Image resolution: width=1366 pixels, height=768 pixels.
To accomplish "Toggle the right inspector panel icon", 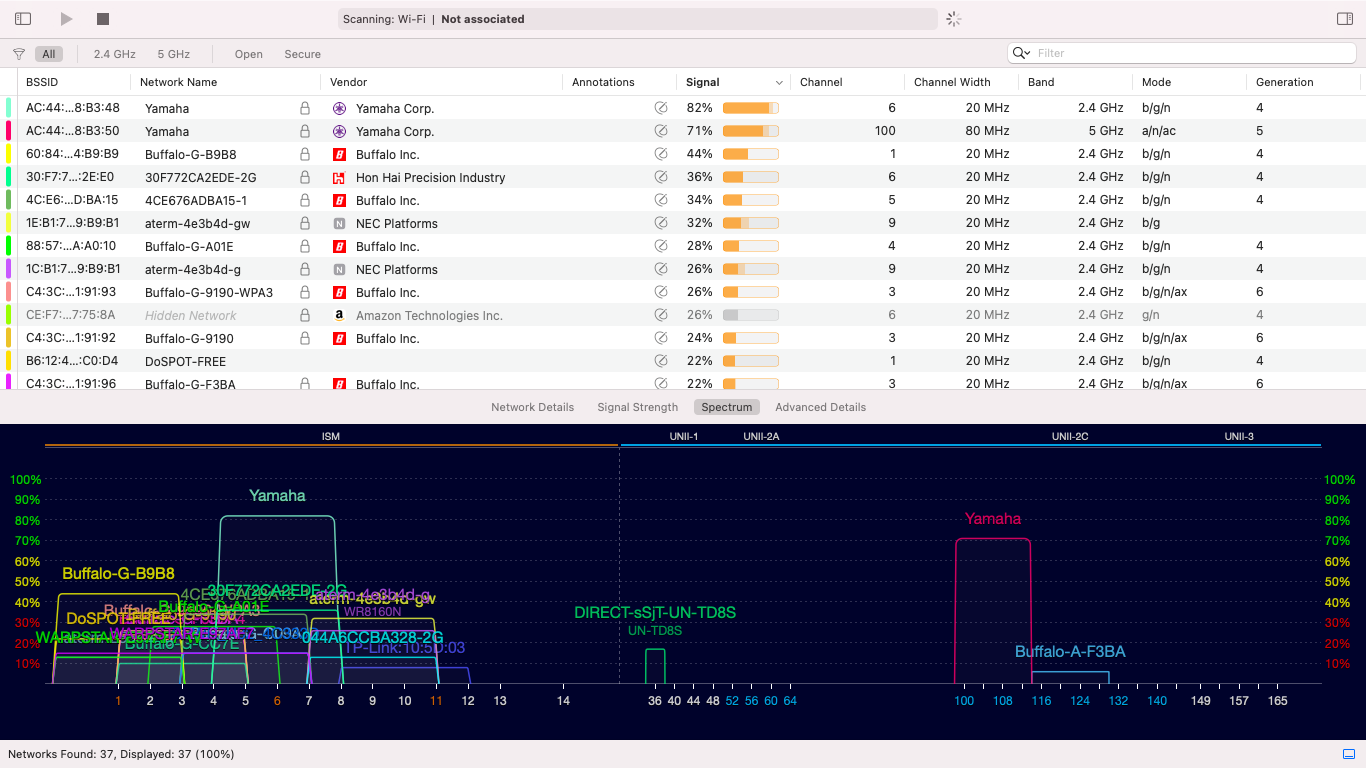I will pyautogui.click(x=1344, y=19).
